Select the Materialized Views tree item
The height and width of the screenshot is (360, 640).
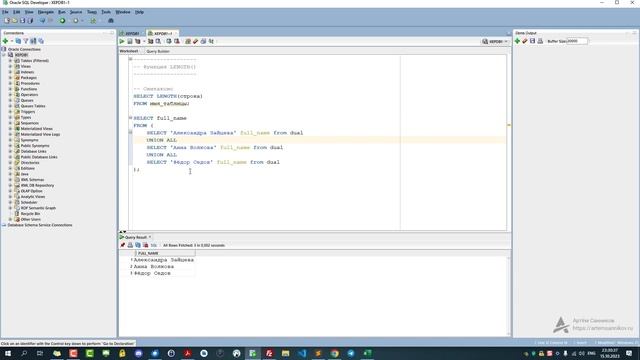coord(36,129)
